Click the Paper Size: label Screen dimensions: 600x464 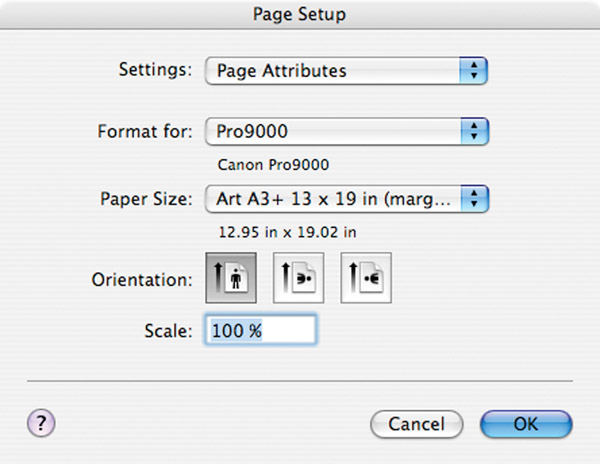point(146,199)
